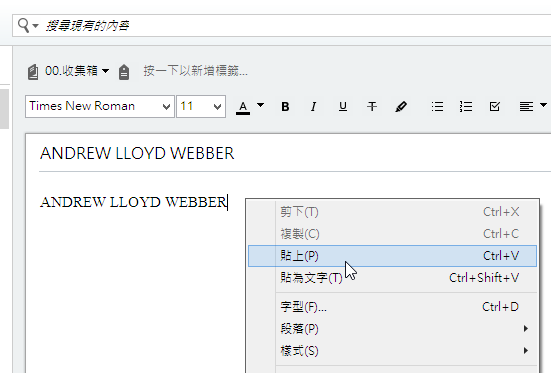Click the note title ANDREW LLOYD WEBBER
This screenshot has height=373, width=551.
click(137, 154)
